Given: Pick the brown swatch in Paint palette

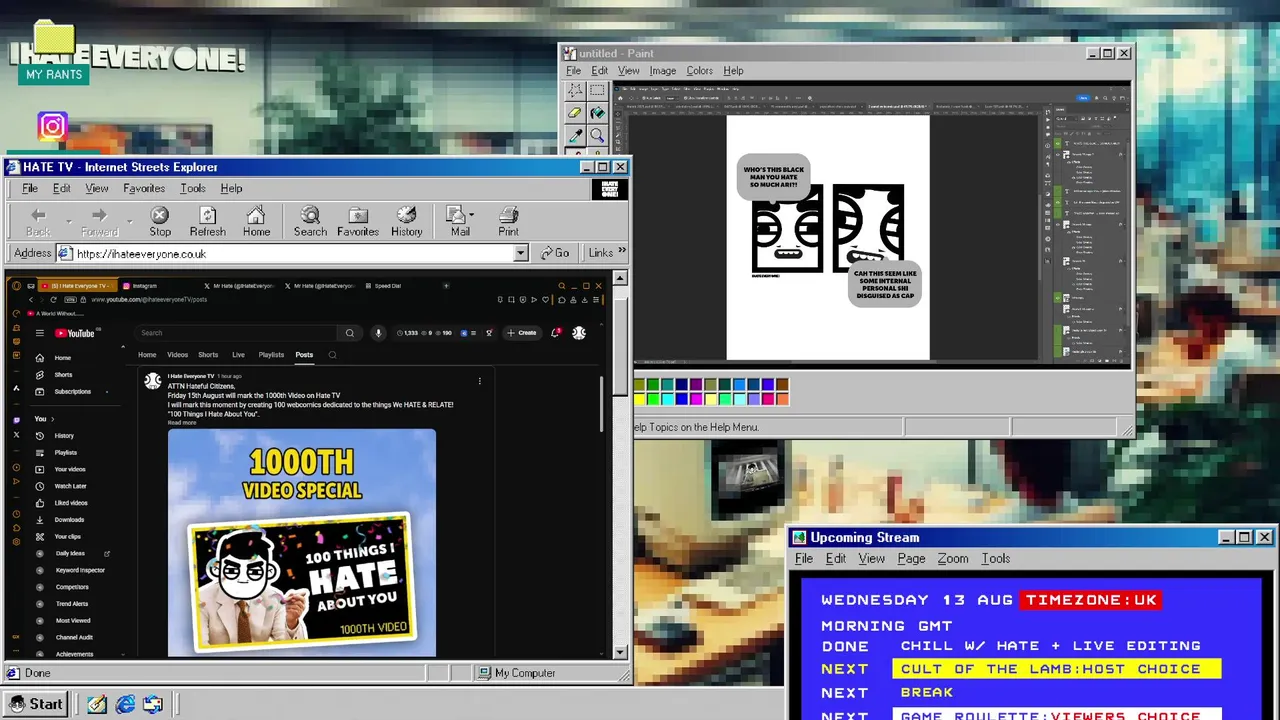Looking at the screenshot, I should 782,385.
